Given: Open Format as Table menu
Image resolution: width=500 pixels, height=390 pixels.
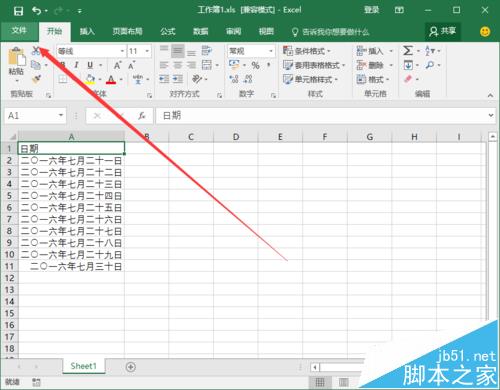Looking at the screenshot, I should (314, 65).
